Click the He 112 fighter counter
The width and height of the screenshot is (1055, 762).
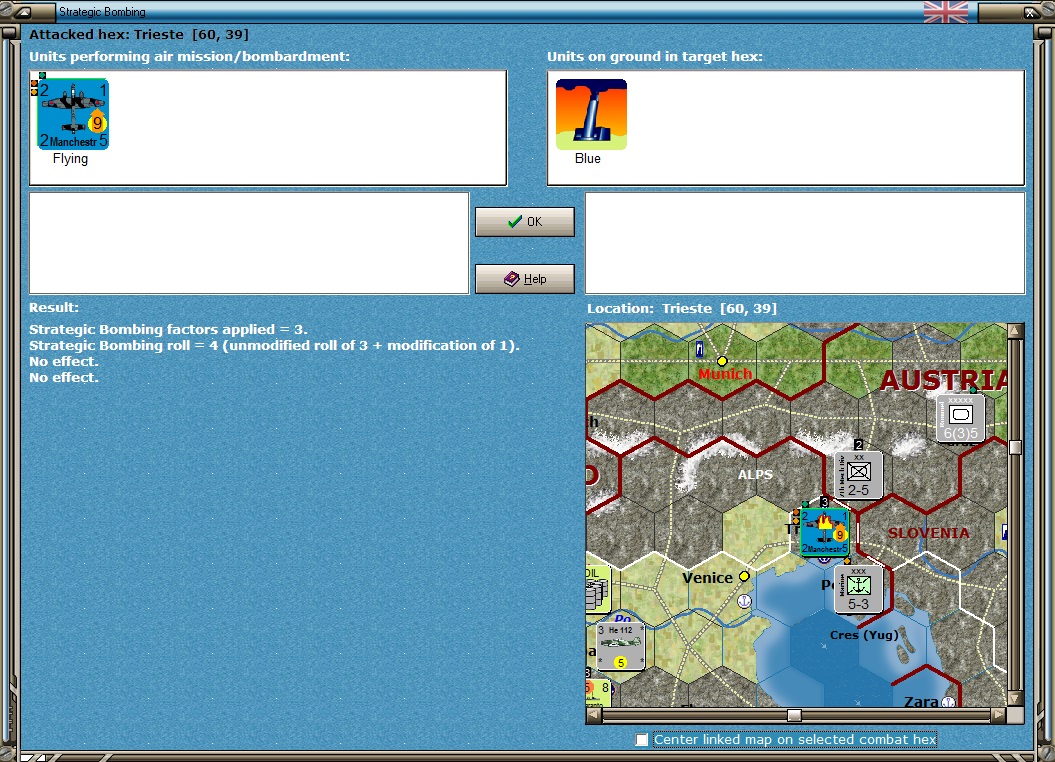click(x=620, y=646)
